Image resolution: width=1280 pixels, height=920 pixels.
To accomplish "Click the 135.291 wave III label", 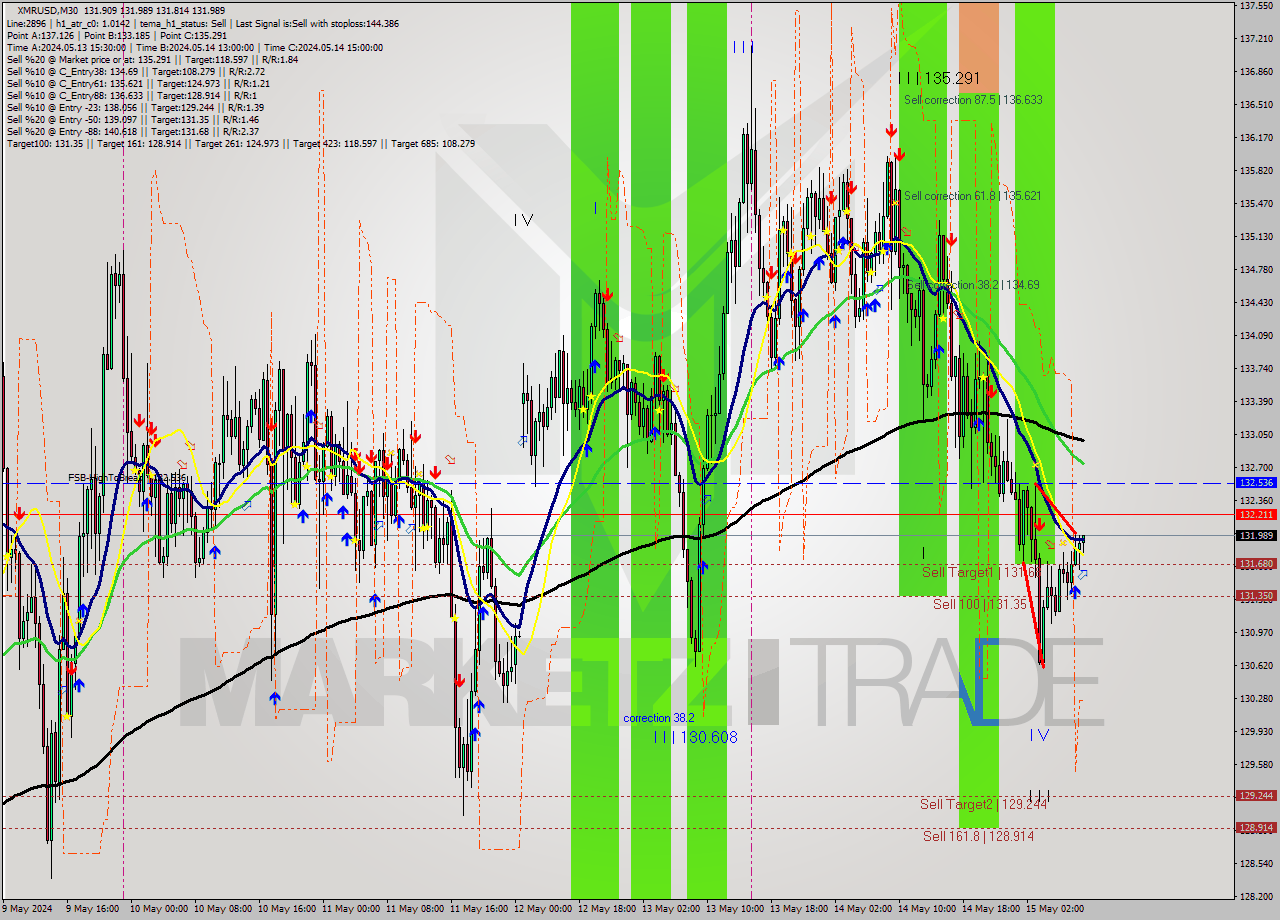I will 938,78.
